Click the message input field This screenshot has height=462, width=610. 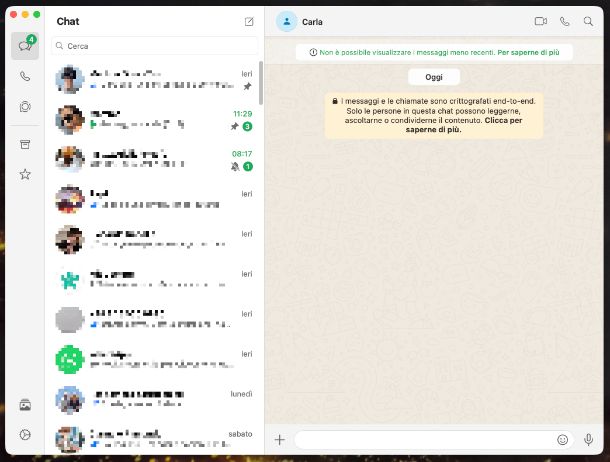pos(434,440)
